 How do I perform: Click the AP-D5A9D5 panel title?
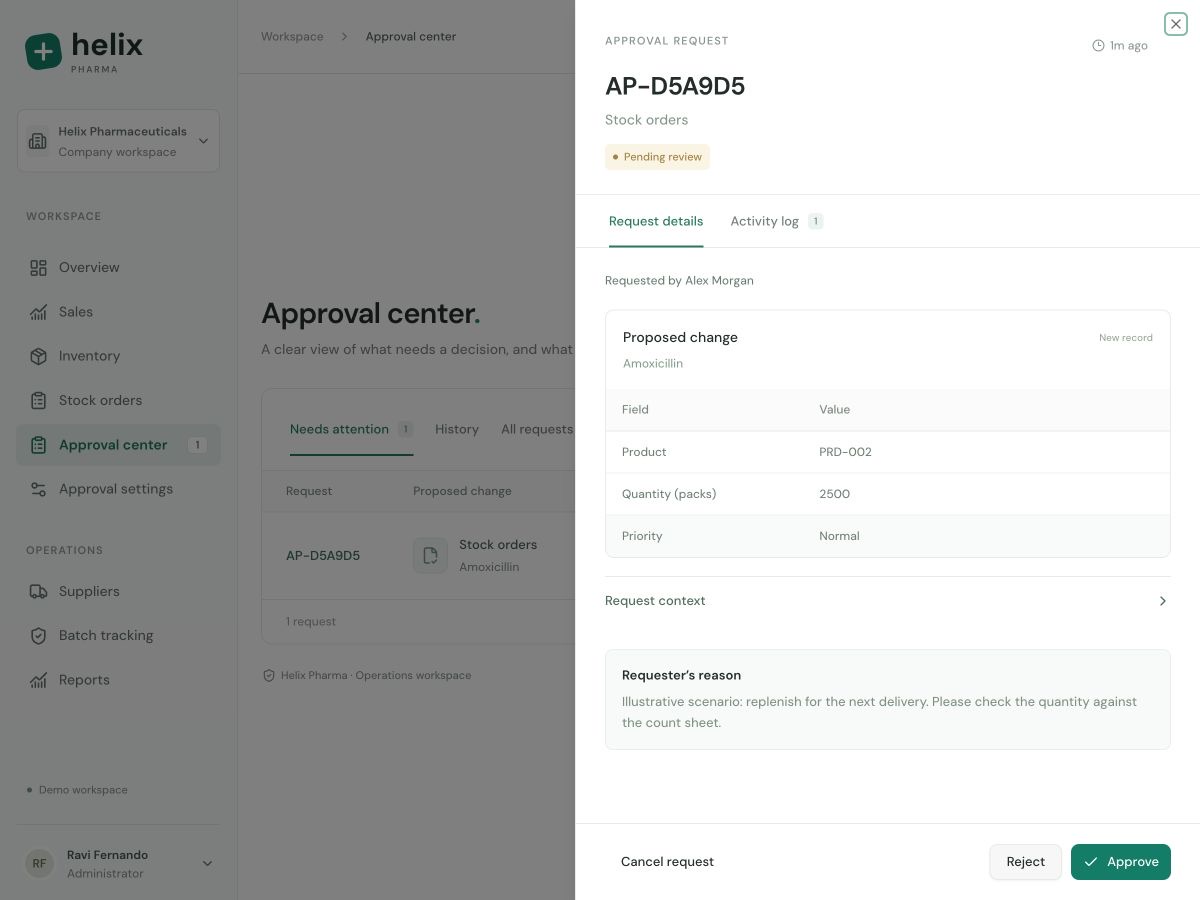(675, 86)
